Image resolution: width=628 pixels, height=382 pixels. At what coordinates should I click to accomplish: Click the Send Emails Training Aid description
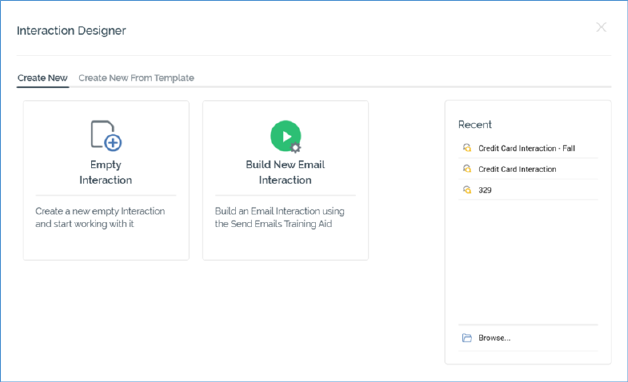tap(280, 217)
